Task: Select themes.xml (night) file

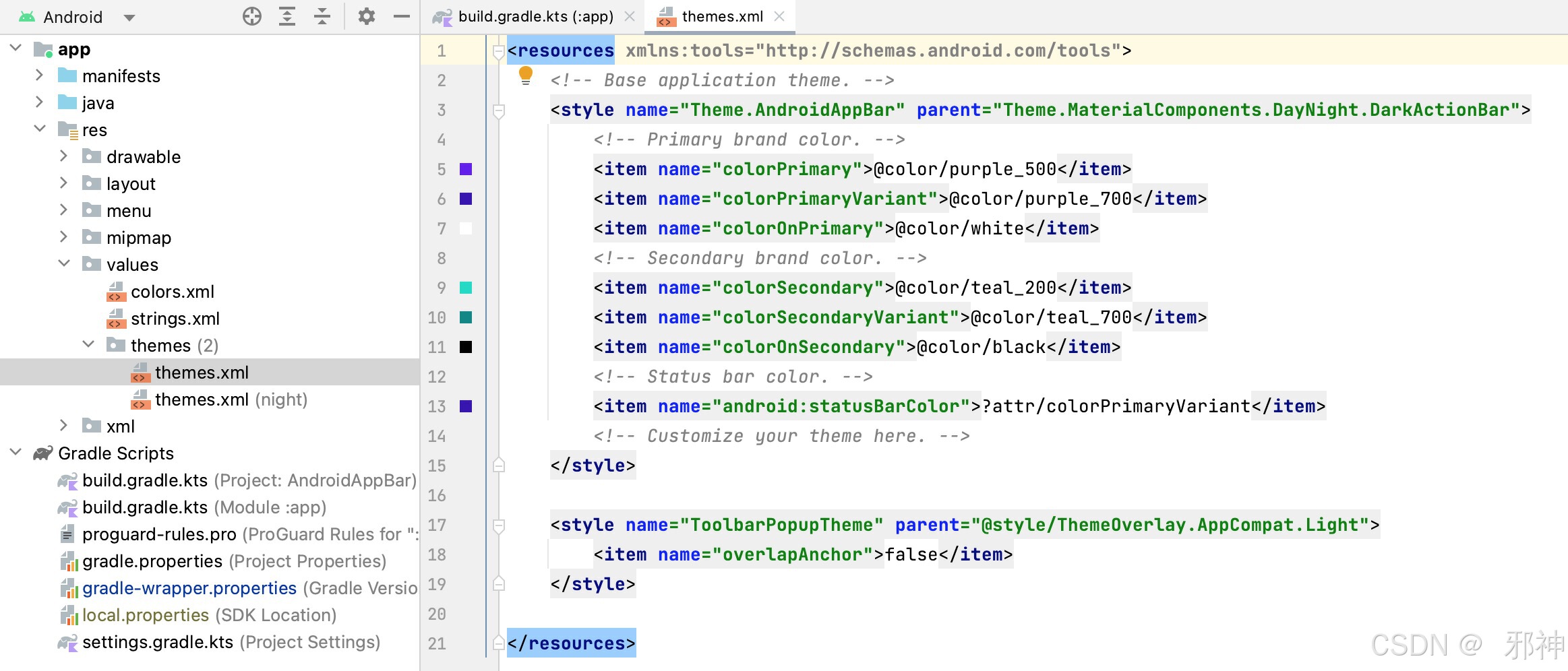Action: 231,400
